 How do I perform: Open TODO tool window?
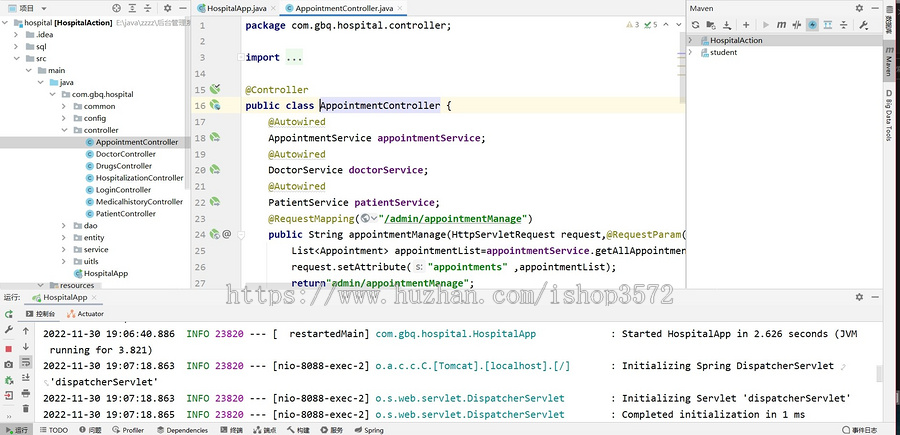54,430
